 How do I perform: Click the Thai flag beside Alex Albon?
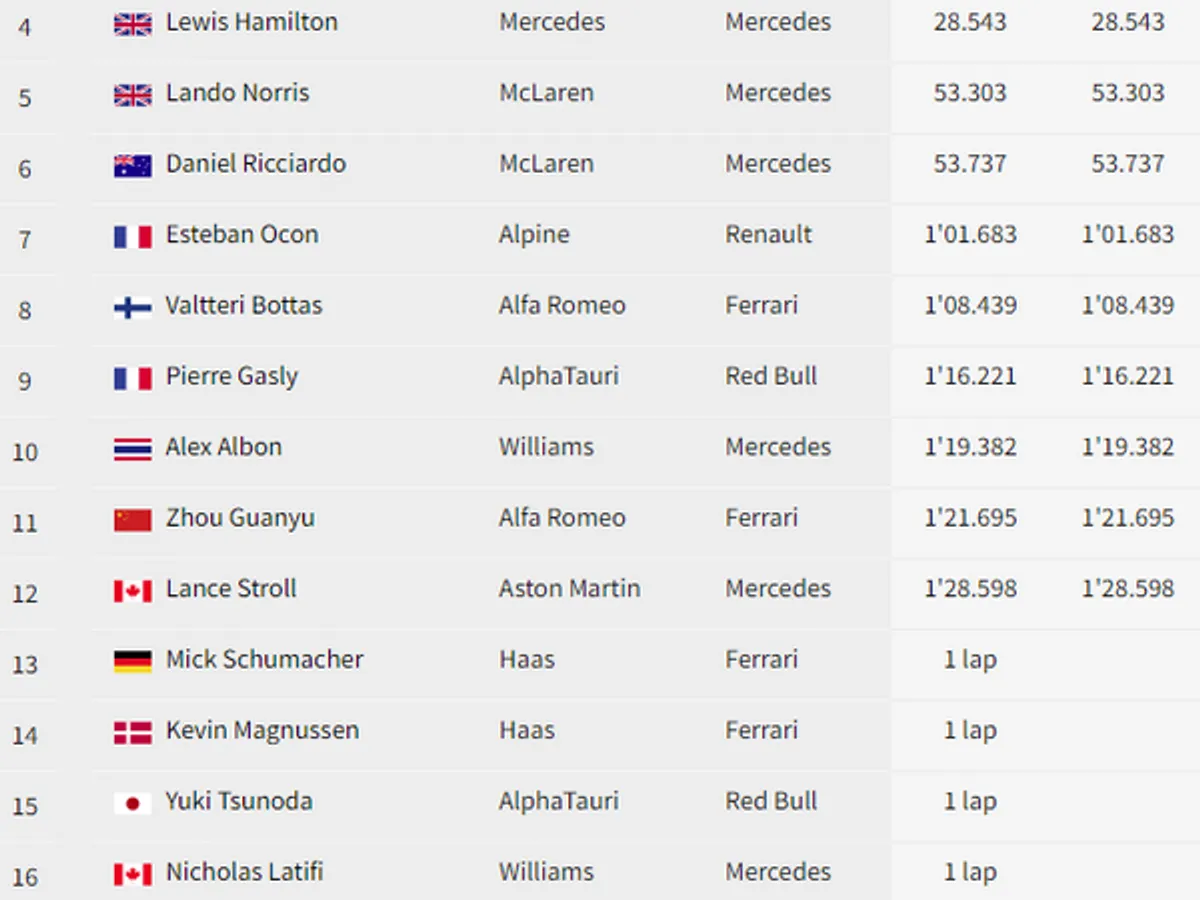tap(132, 449)
